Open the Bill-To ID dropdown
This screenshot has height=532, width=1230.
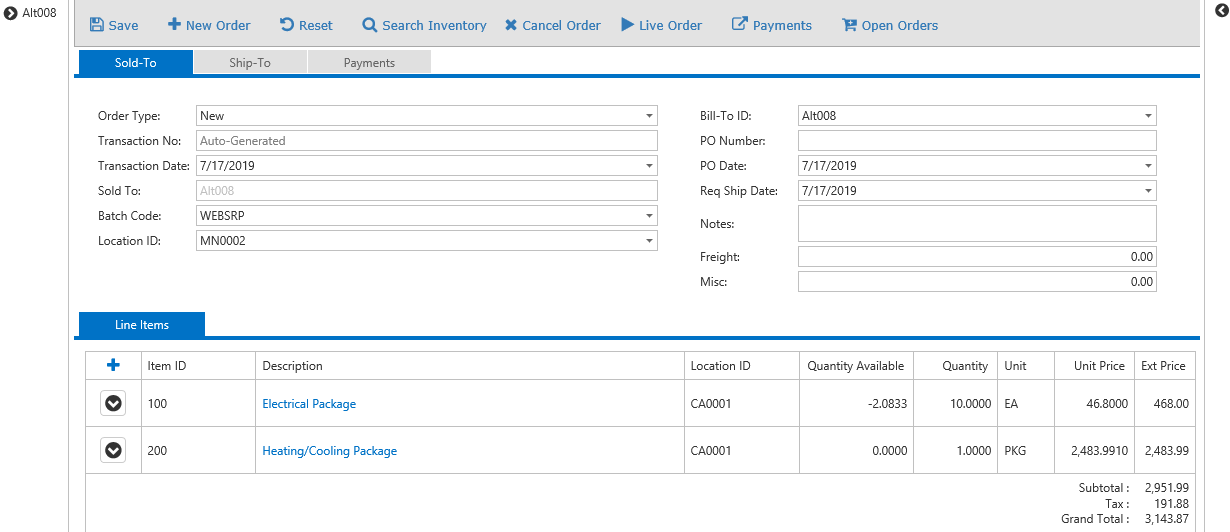pos(1147,116)
